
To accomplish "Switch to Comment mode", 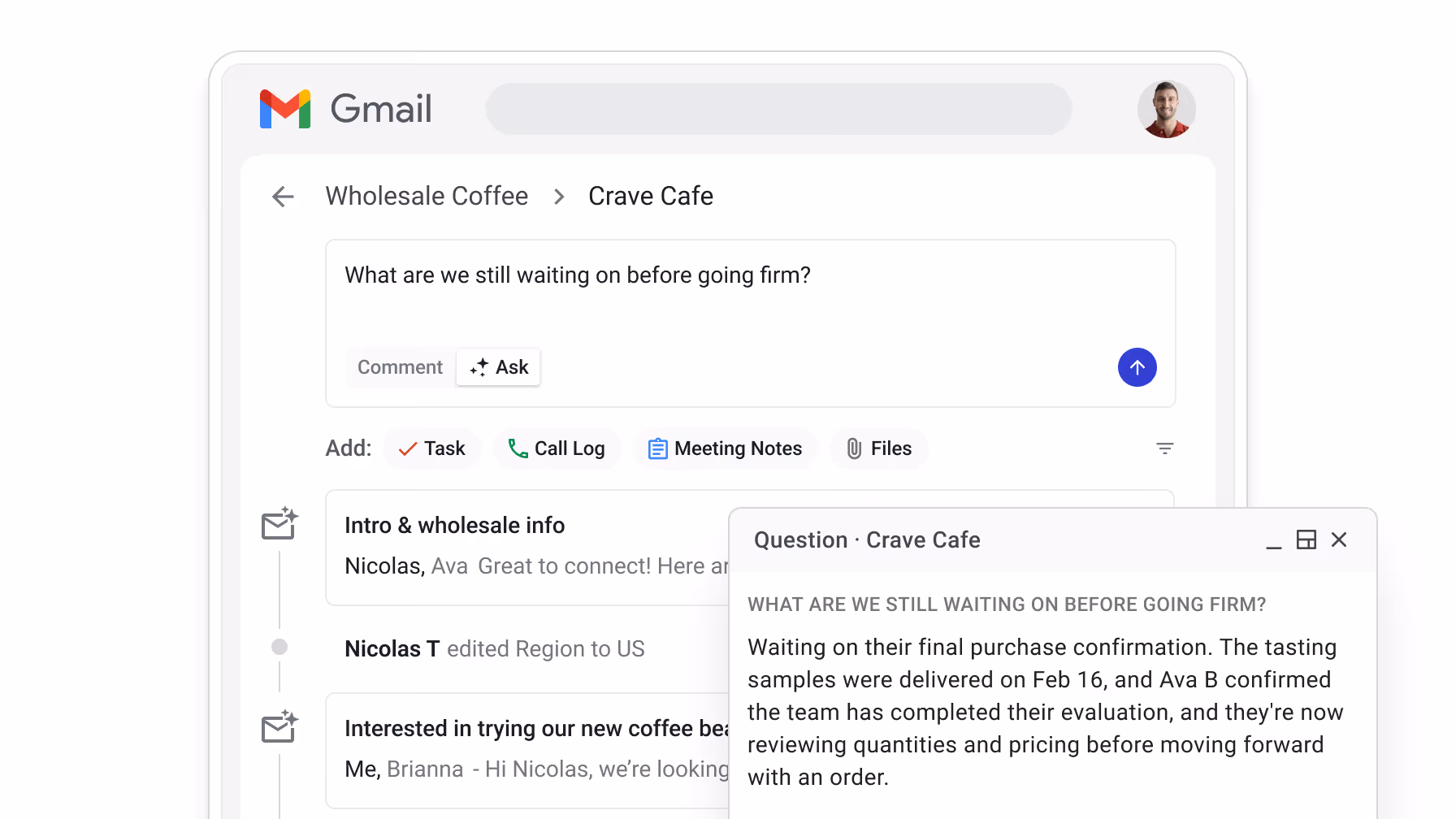I will (x=400, y=367).
